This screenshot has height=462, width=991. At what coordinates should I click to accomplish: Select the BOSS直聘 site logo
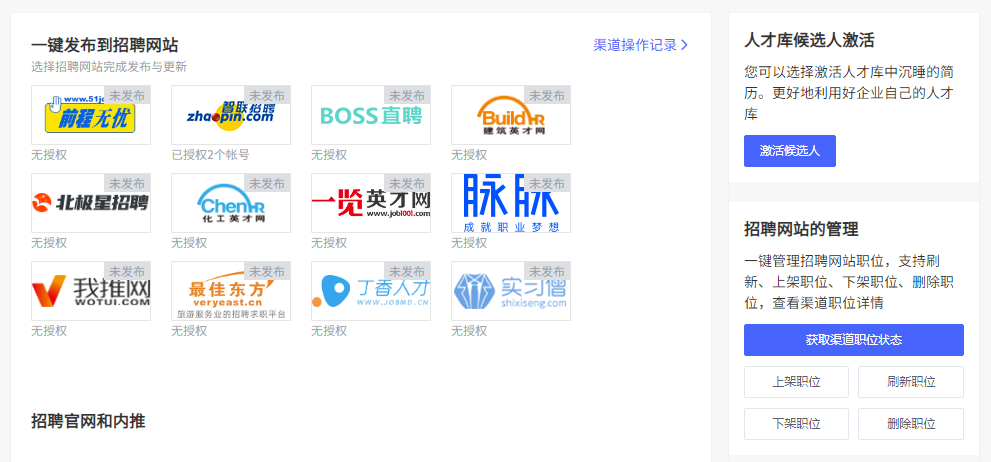[371, 115]
